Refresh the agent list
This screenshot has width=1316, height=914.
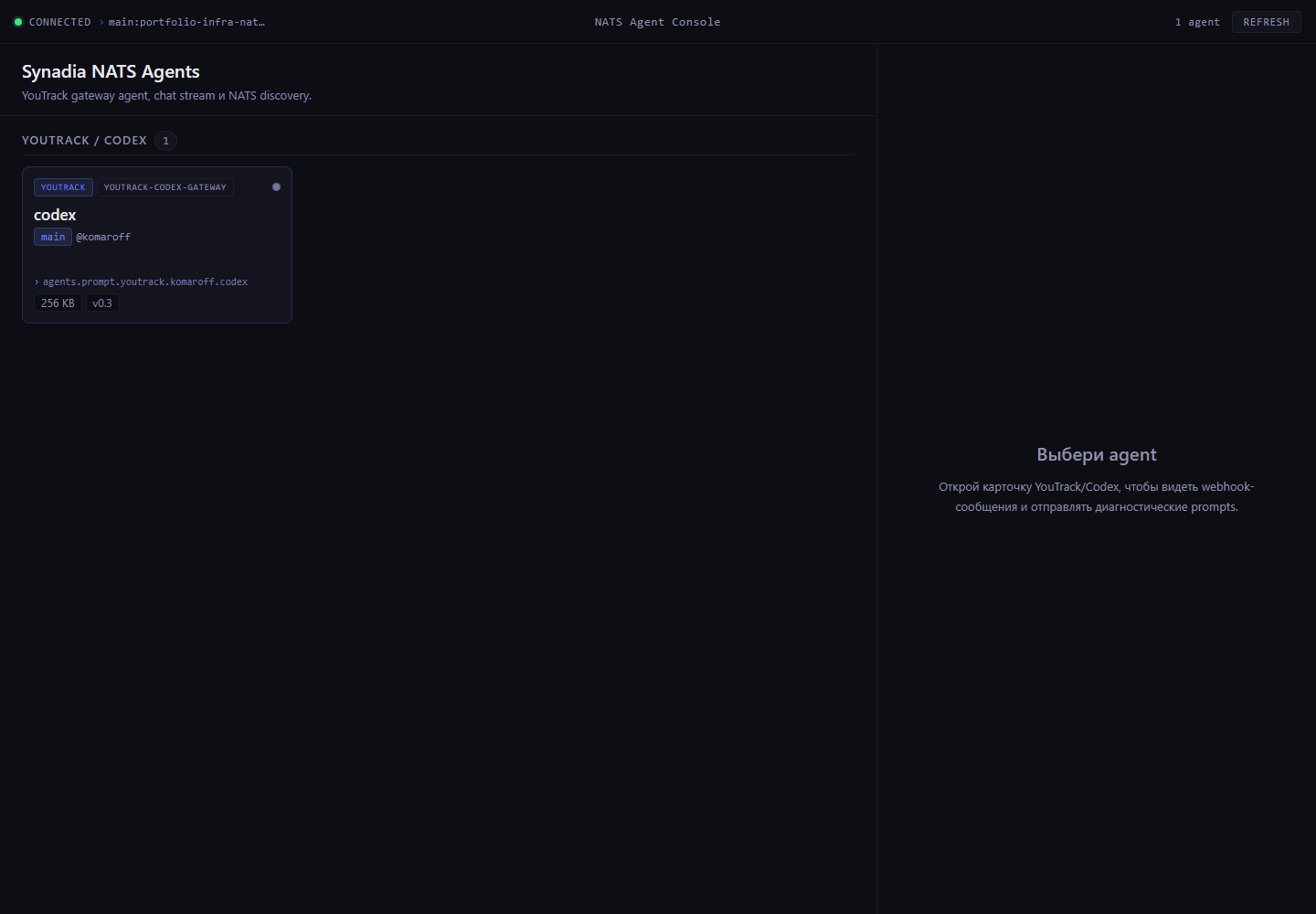[x=1266, y=22]
